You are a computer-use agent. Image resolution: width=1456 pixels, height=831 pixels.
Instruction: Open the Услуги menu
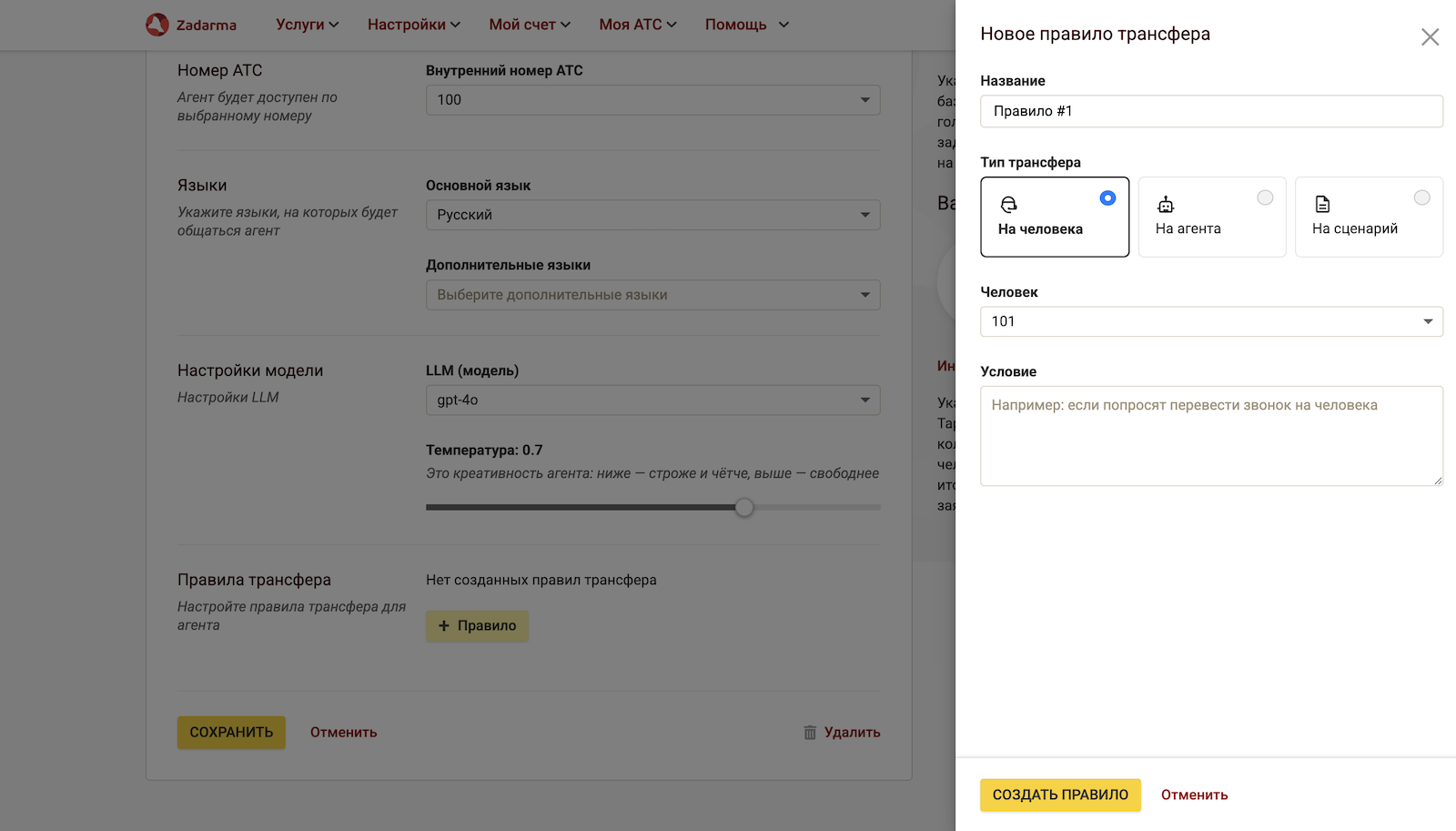[307, 25]
